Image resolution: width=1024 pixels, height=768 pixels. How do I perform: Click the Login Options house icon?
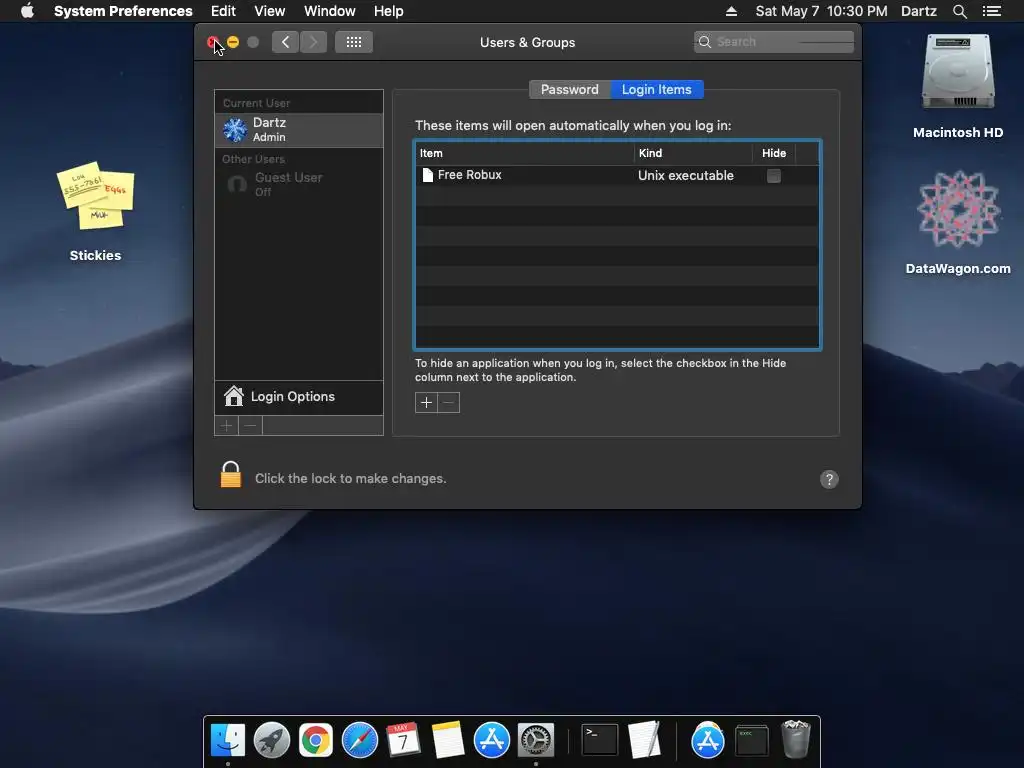pyautogui.click(x=233, y=396)
